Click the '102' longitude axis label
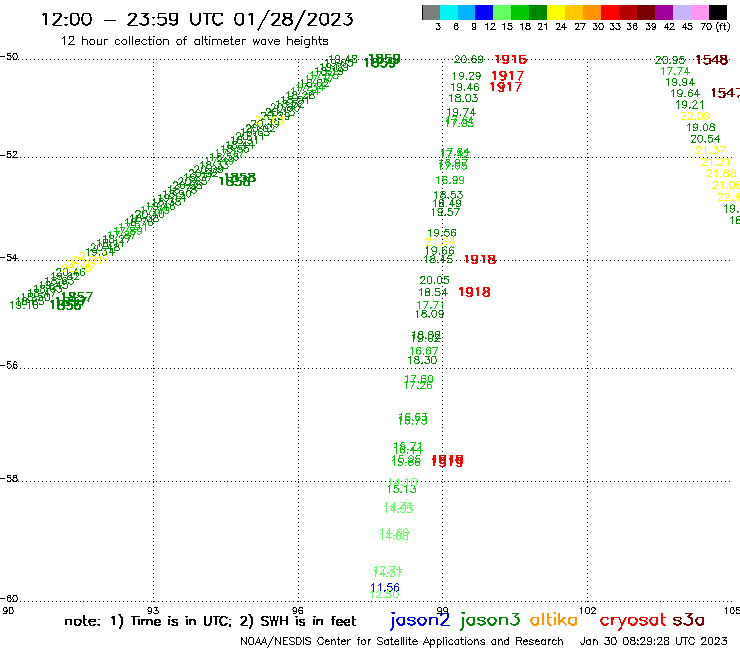The image size is (740, 650). (x=588, y=611)
